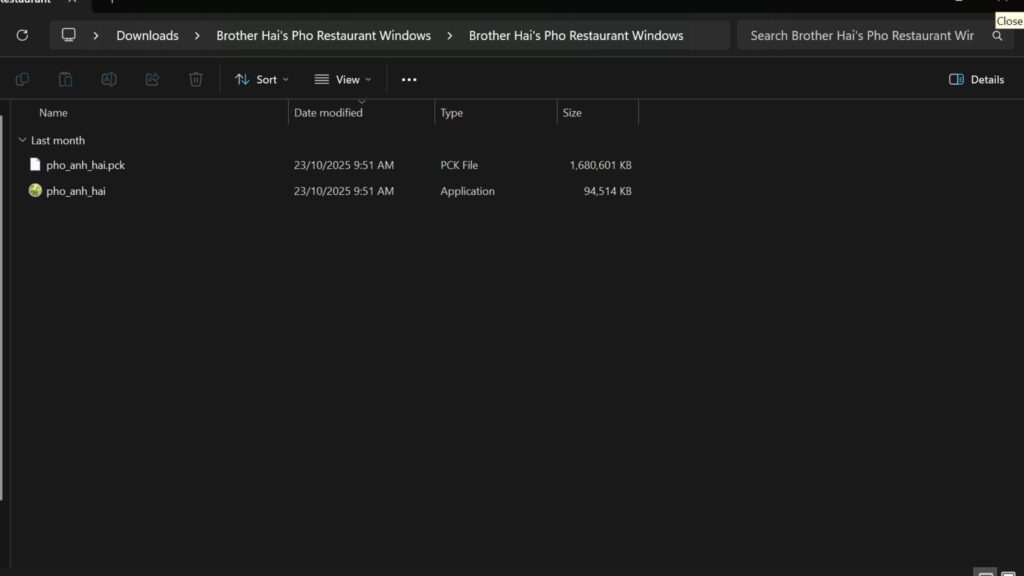Select the Rename icon in the toolbar
This screenshot has width=1024, height=576.
point(108,79)
